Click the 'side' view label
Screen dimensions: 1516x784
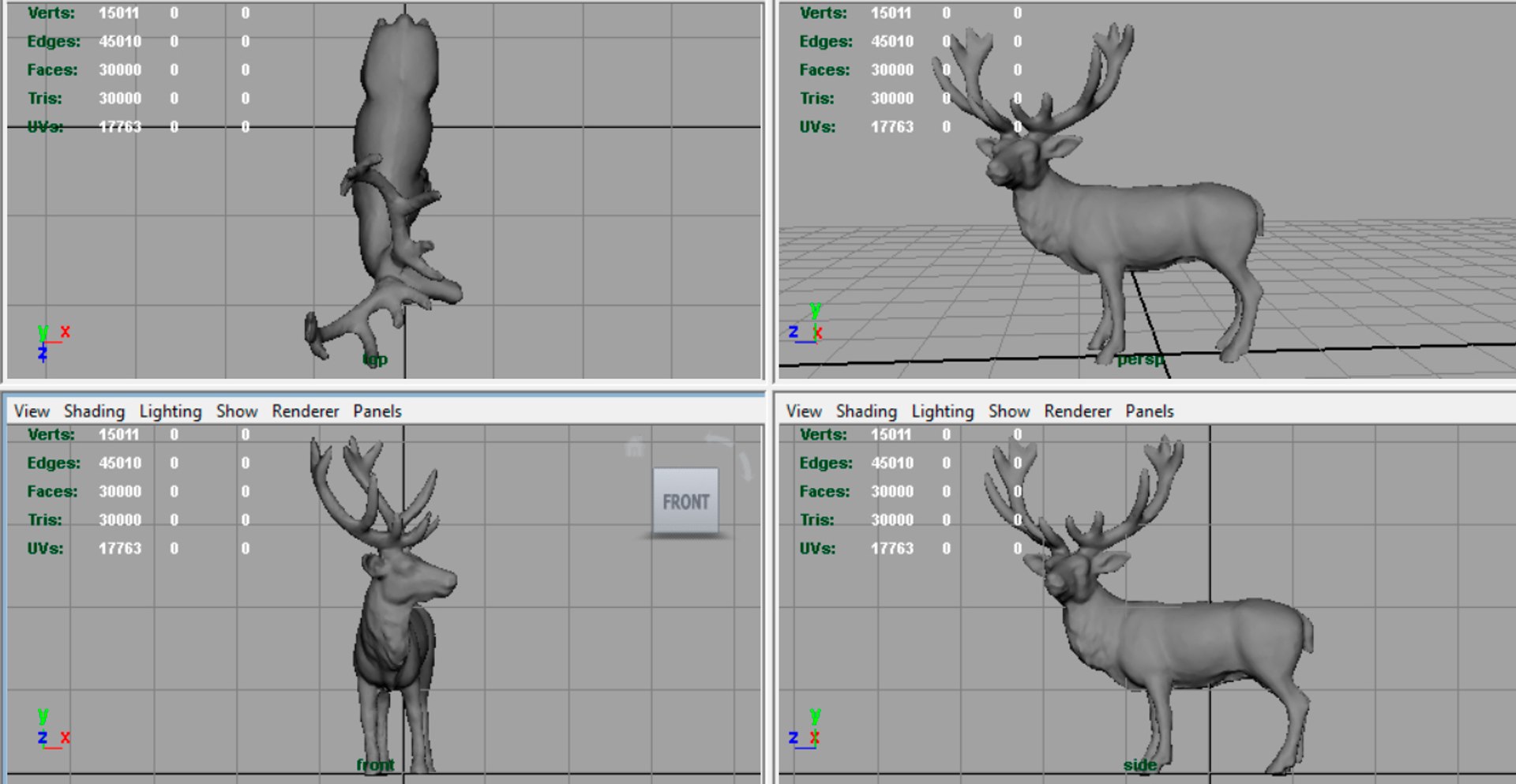point(1139,764)
